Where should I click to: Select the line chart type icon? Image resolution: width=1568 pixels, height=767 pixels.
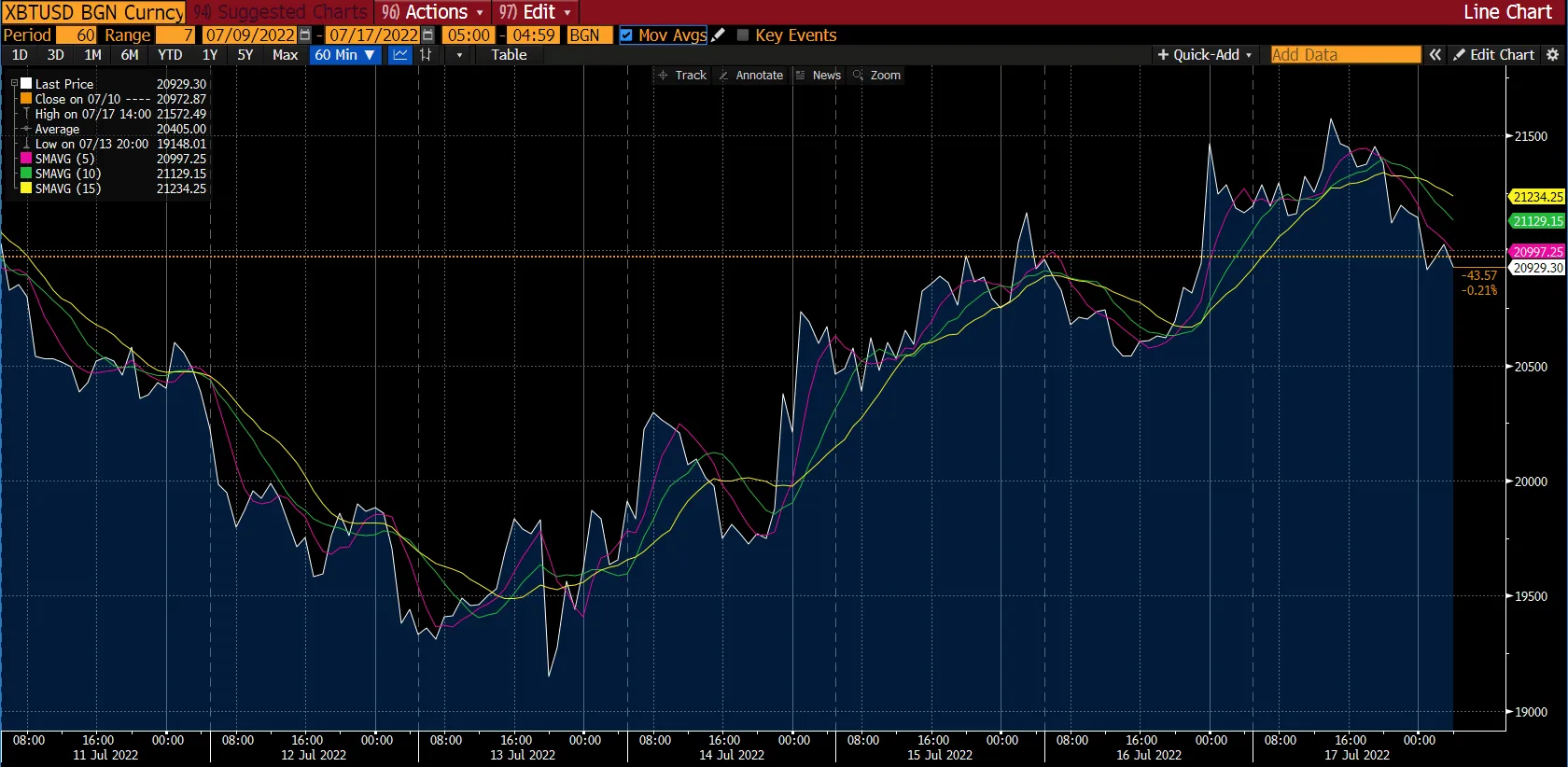pyautogui.click(x=400, y=55)
